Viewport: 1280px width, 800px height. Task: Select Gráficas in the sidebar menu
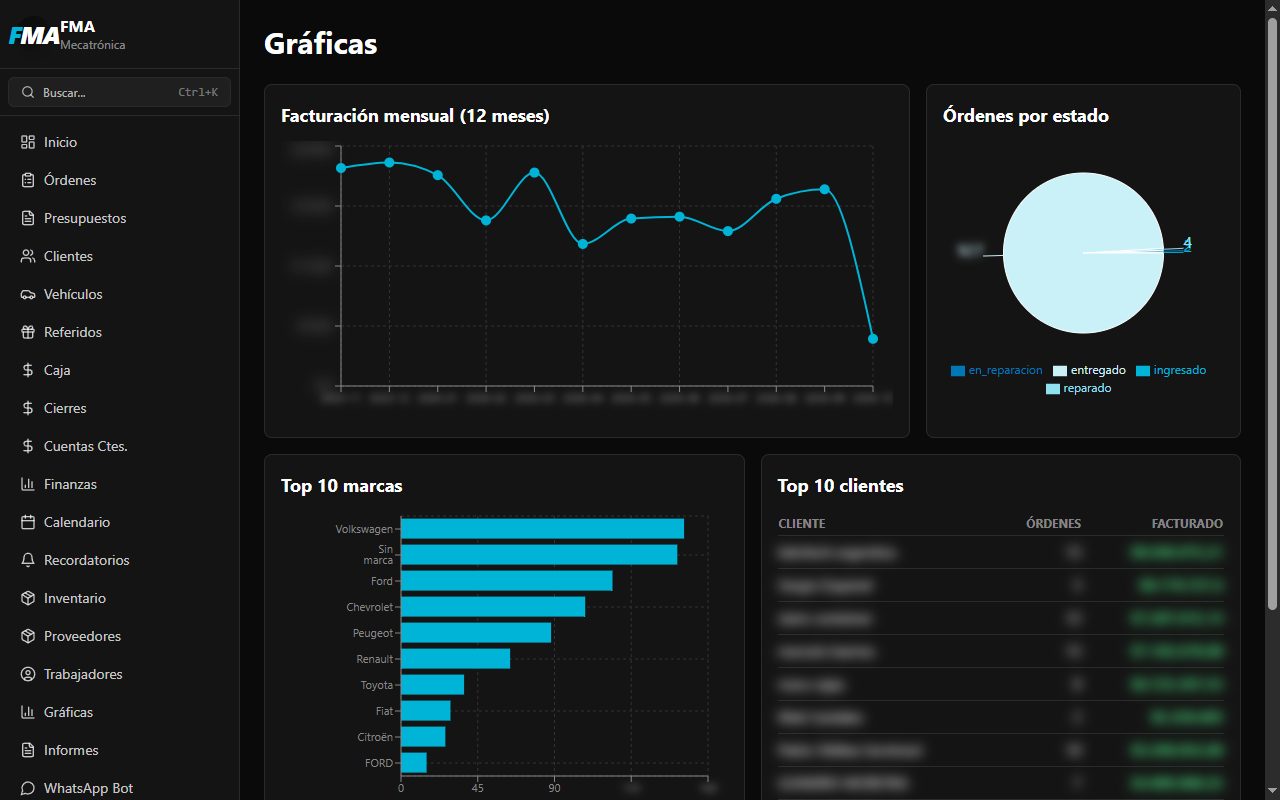pos(120,712)
